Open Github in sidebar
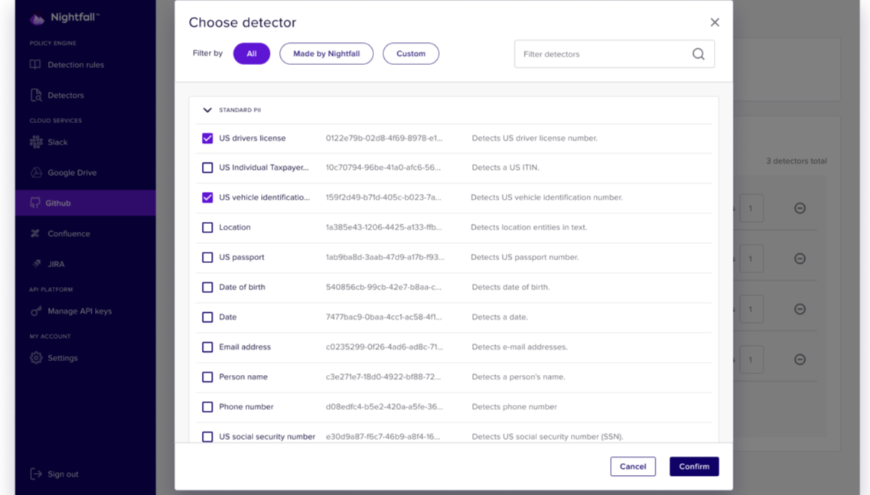 click(x=86, y=203)
